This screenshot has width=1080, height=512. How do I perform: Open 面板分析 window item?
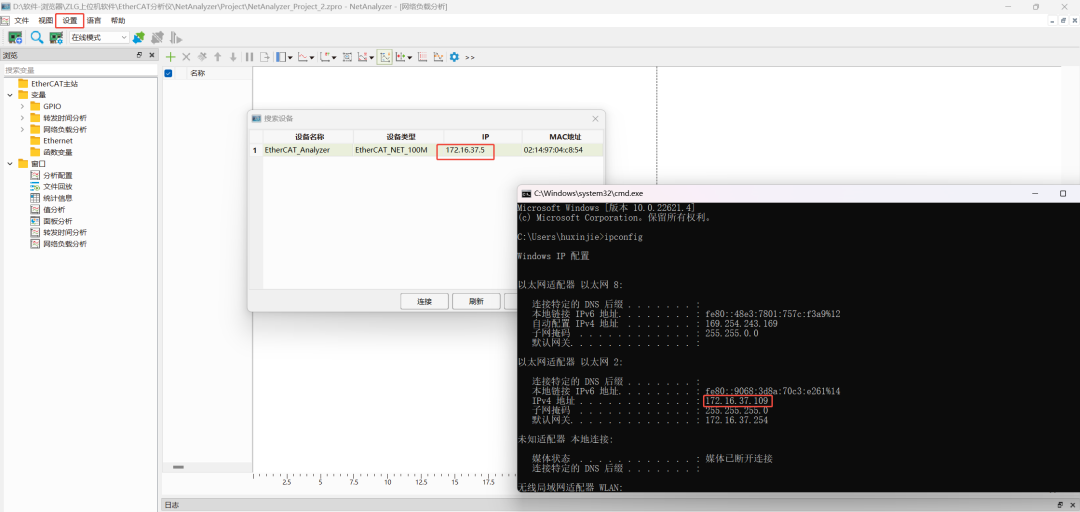click(x=51, y=221)
